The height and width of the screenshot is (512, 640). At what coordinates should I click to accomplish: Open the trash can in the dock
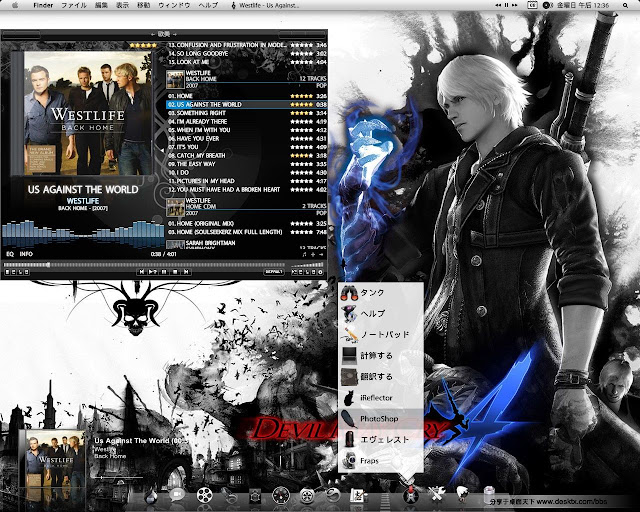pyautogui.click(x=489, y=495)
